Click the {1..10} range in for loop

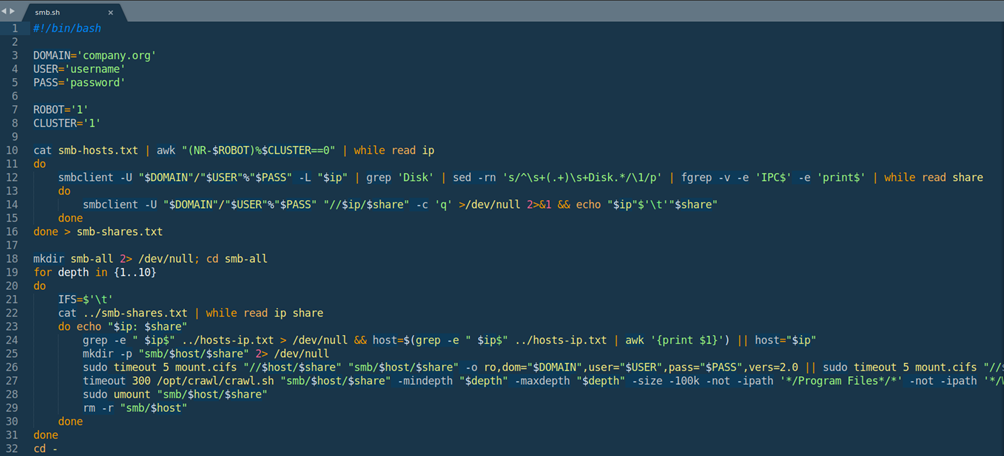click(x=135, y=272)
